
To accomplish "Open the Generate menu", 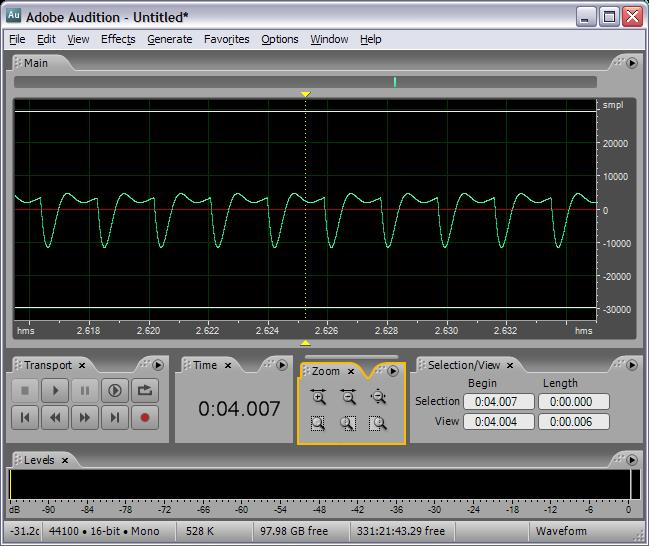I will click(x=169, y=39).
